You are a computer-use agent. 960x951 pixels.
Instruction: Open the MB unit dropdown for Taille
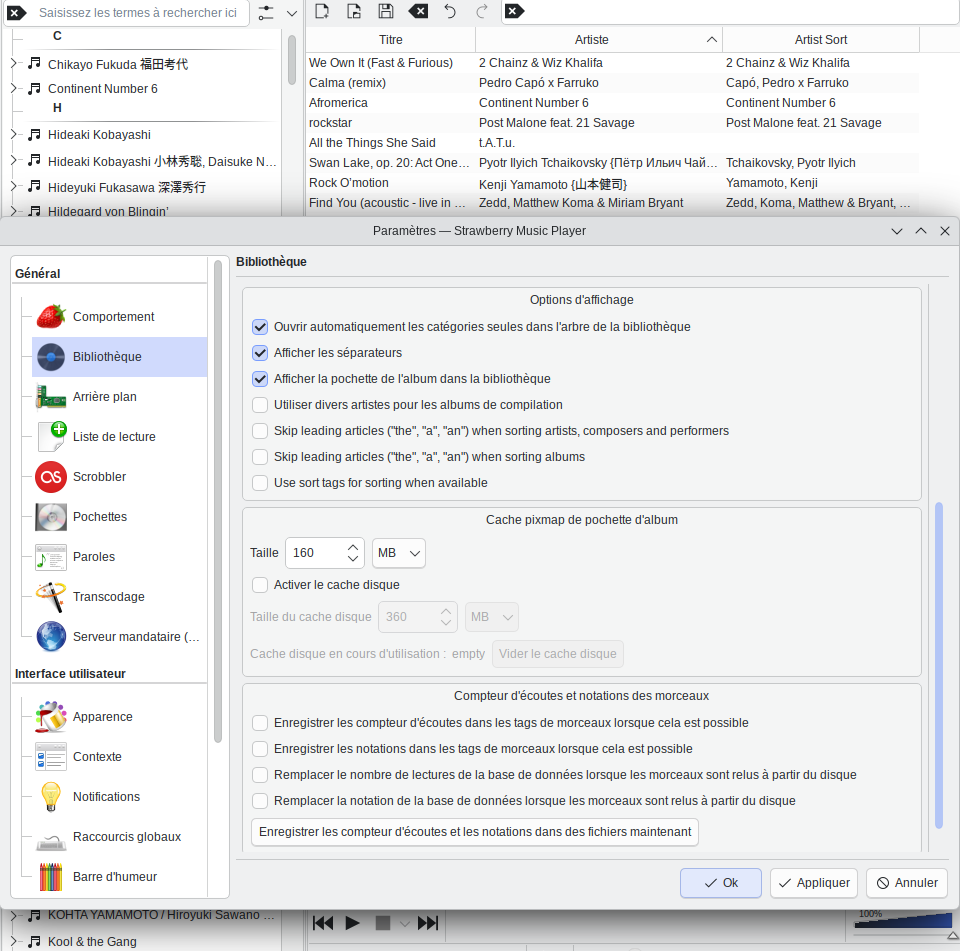click(399, 553)
